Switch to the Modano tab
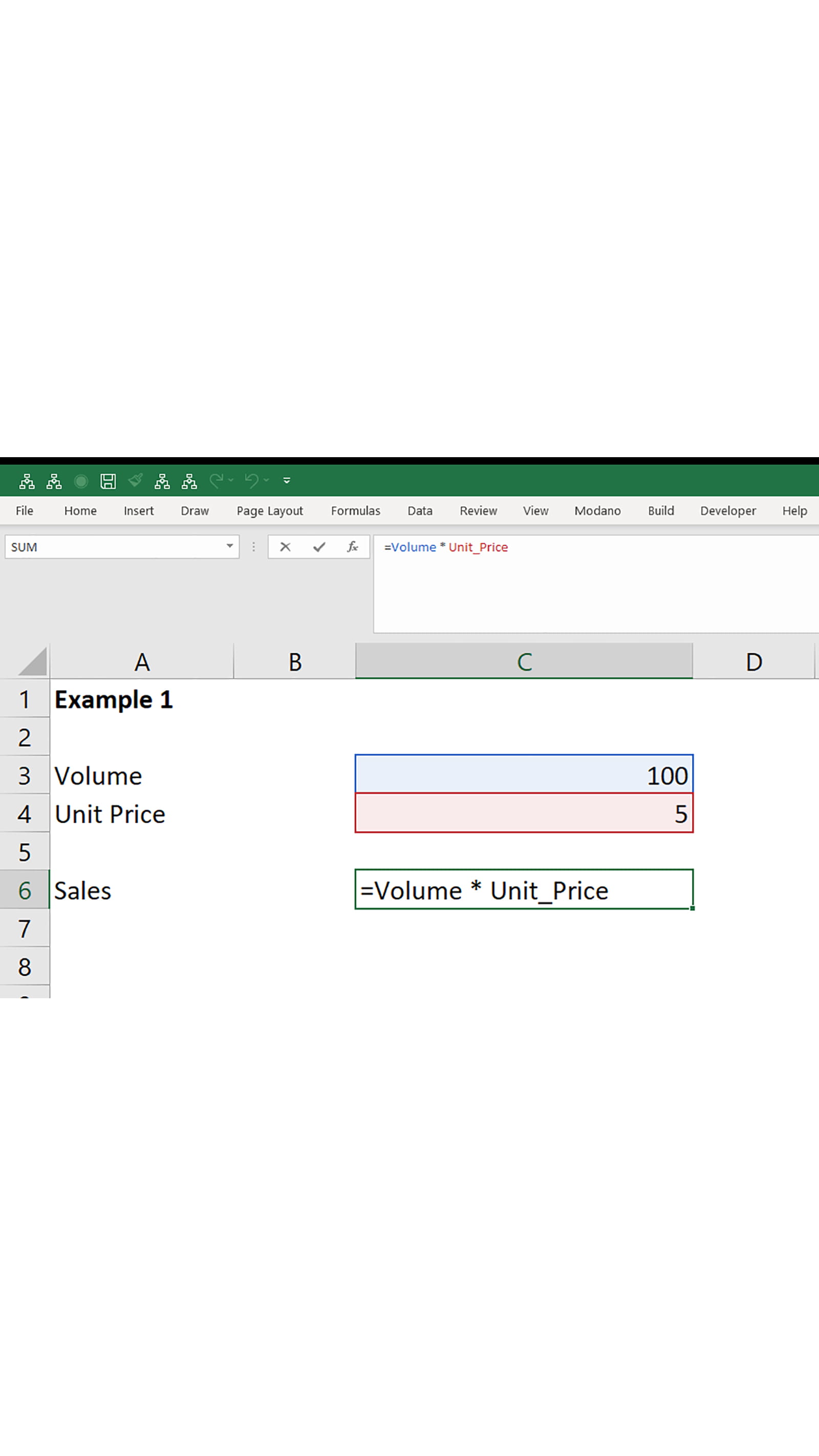Image resolution: width=819 pixels, height=1456 pixels. (x=597, y=511)
